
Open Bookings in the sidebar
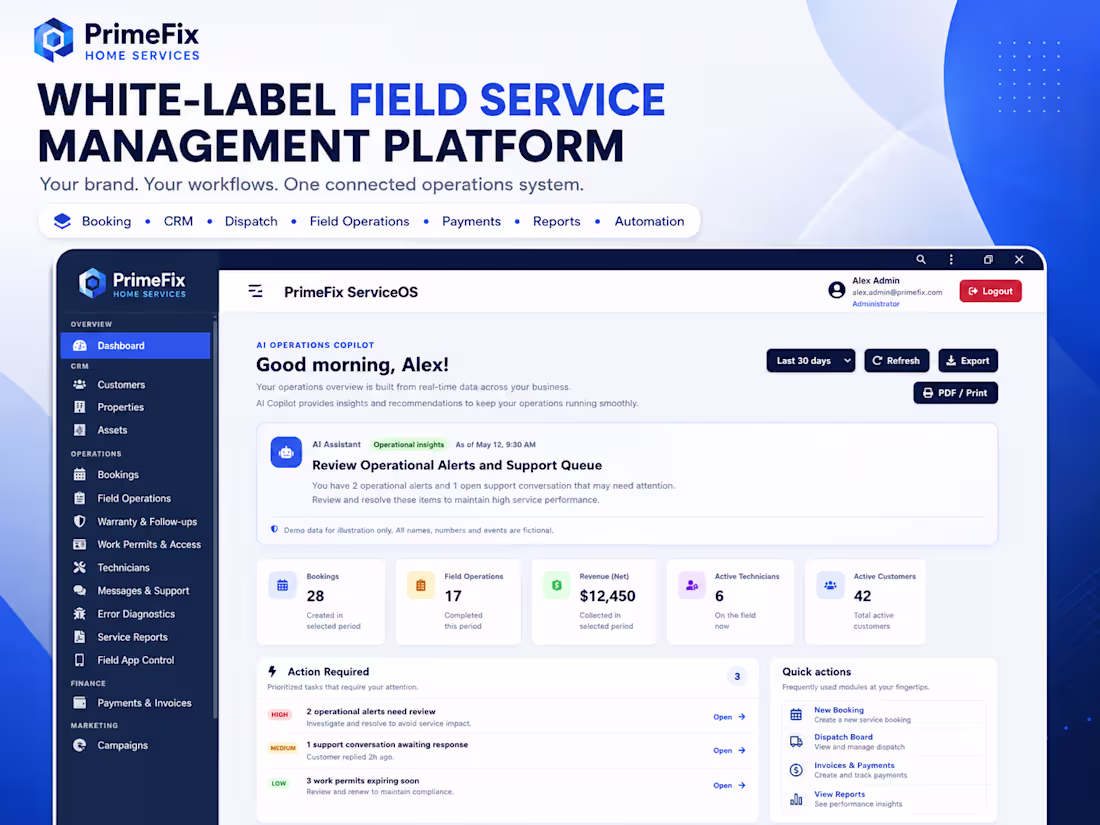(135, 475)
